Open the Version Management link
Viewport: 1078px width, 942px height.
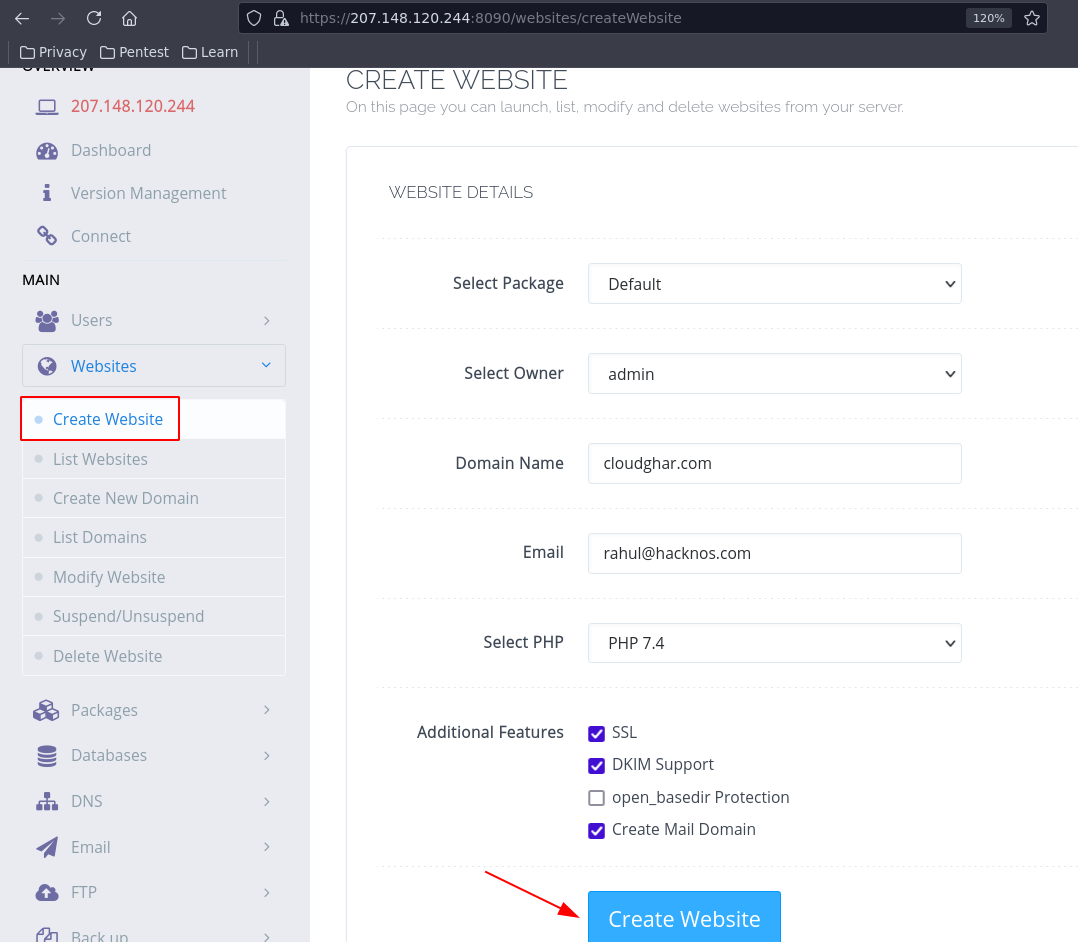pos(148,193)
